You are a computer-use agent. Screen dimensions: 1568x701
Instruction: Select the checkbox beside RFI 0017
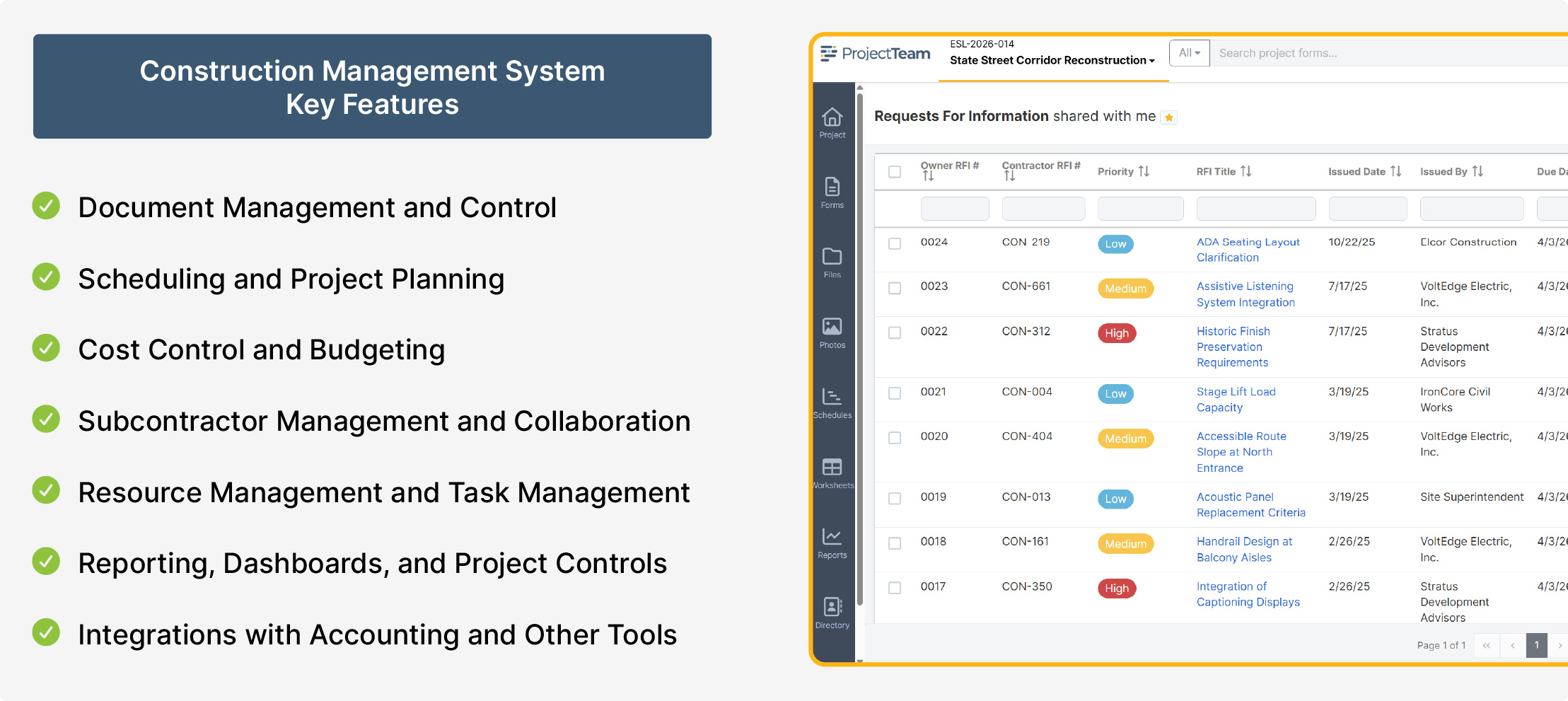[894, 587]
